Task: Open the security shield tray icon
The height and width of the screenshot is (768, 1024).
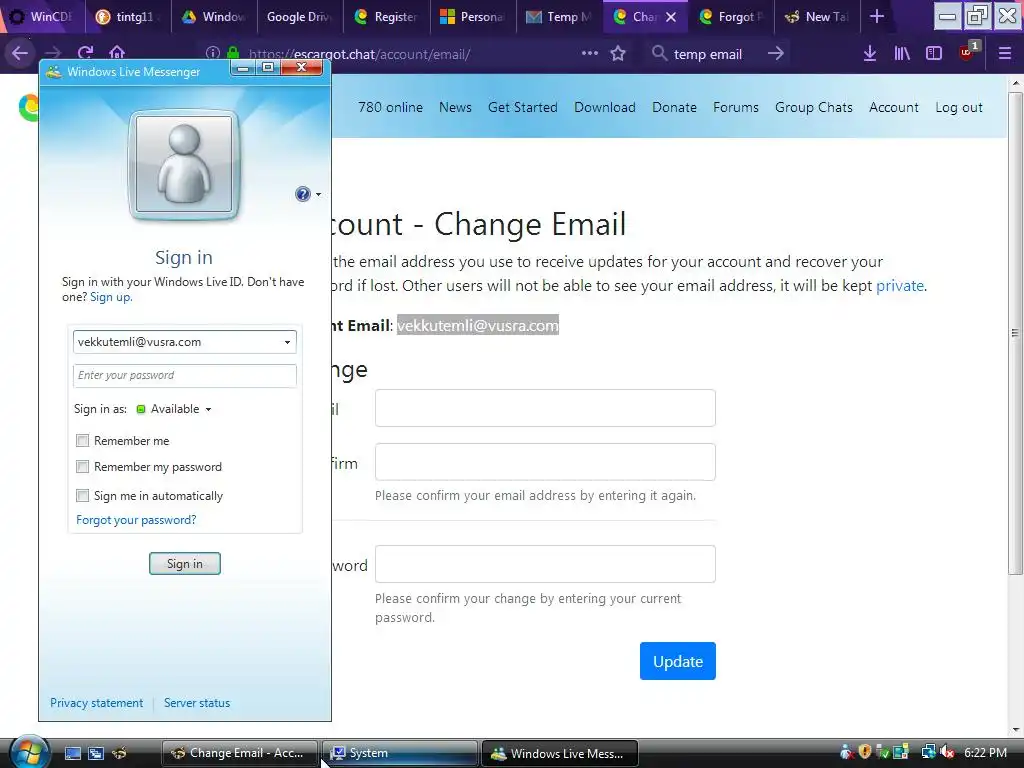Action: click(865, 752)
